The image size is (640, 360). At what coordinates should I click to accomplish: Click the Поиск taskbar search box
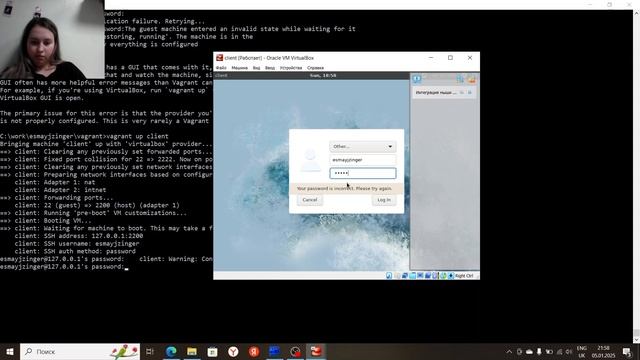[80, 351]
